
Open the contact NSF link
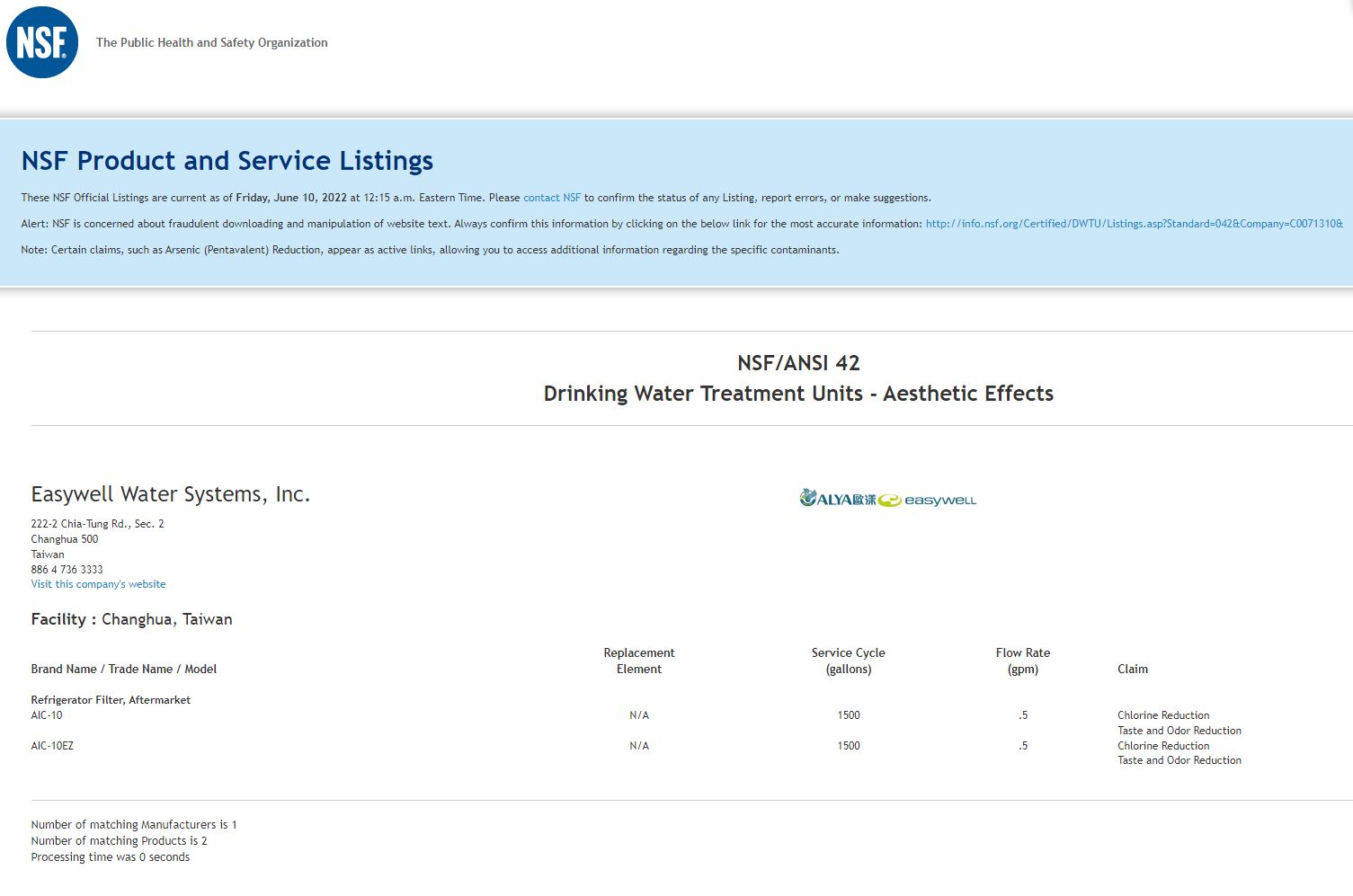click(552, 198)
